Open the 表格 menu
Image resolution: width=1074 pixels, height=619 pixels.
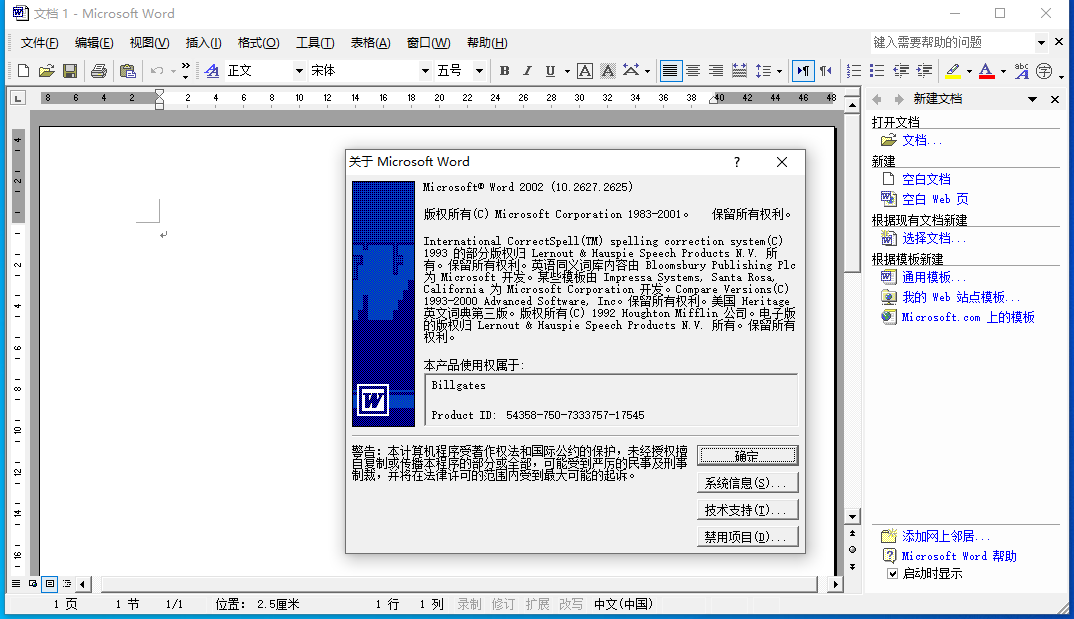coord(368,42)
